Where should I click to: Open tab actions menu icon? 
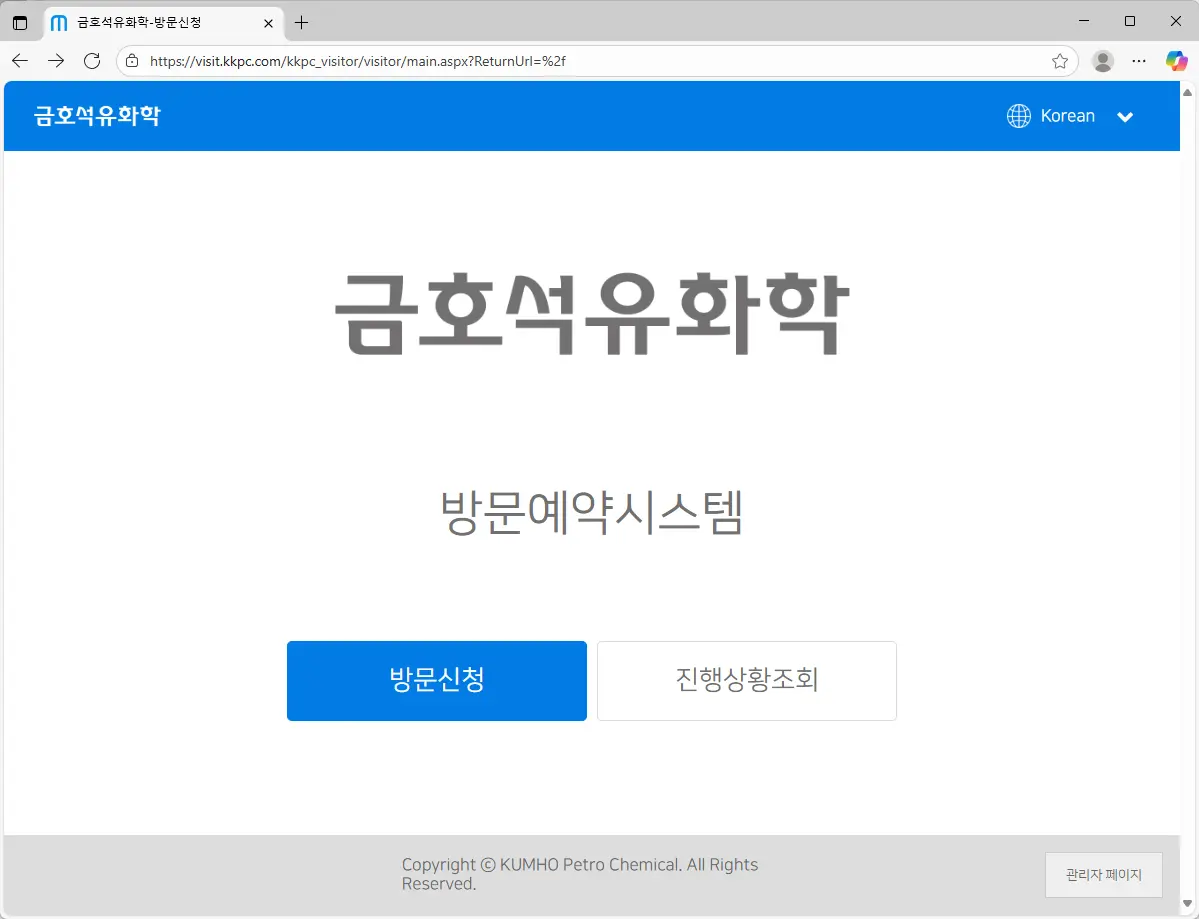(x=20, y=22)
